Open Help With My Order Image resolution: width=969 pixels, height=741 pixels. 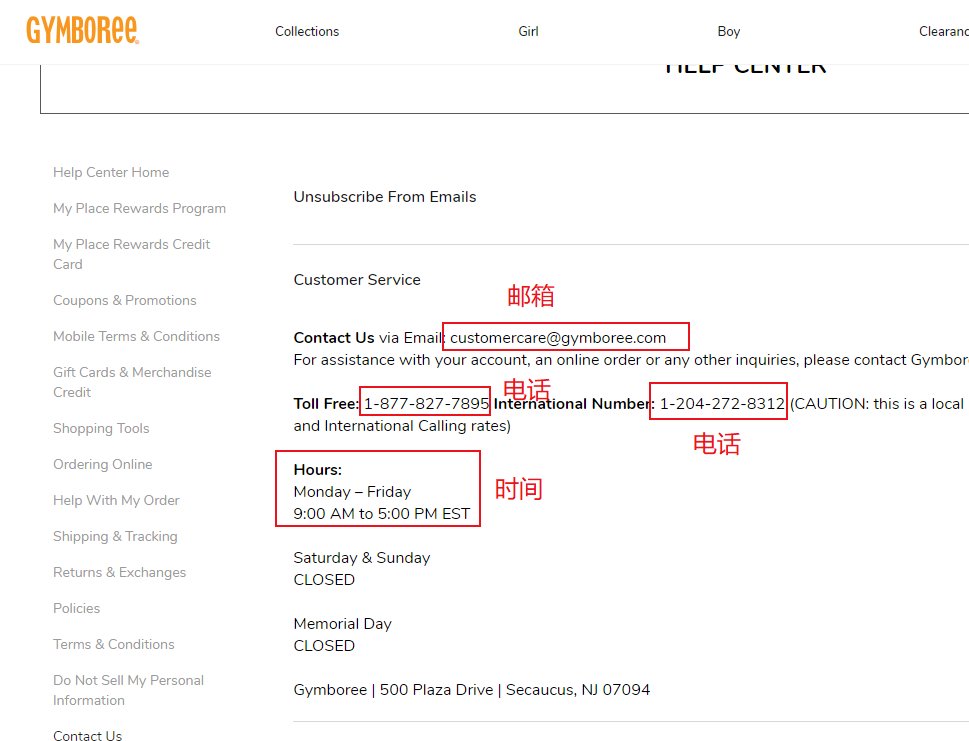pyautogui.click(x=116, y=500)
